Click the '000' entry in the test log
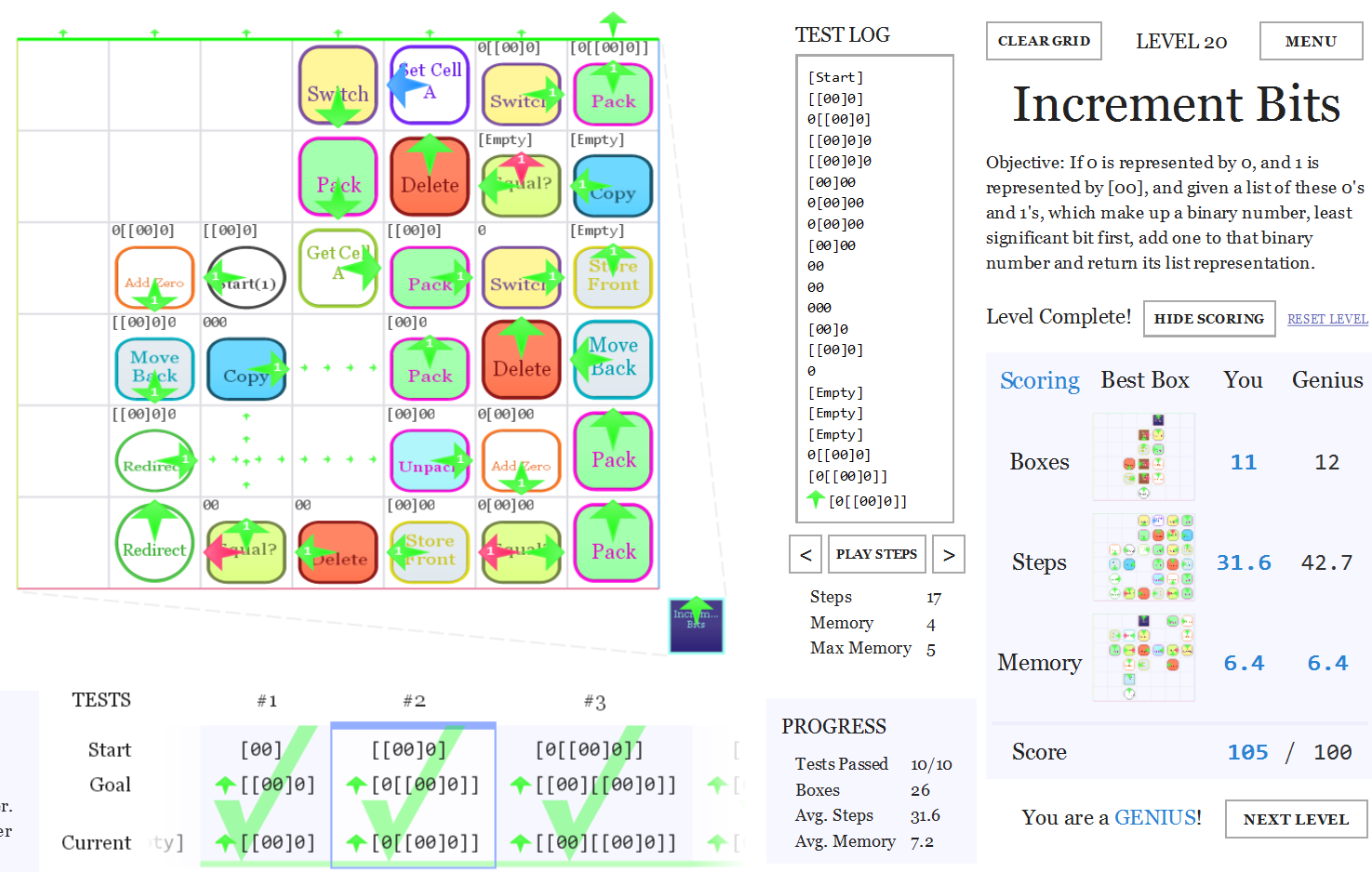 coord(819,308)
